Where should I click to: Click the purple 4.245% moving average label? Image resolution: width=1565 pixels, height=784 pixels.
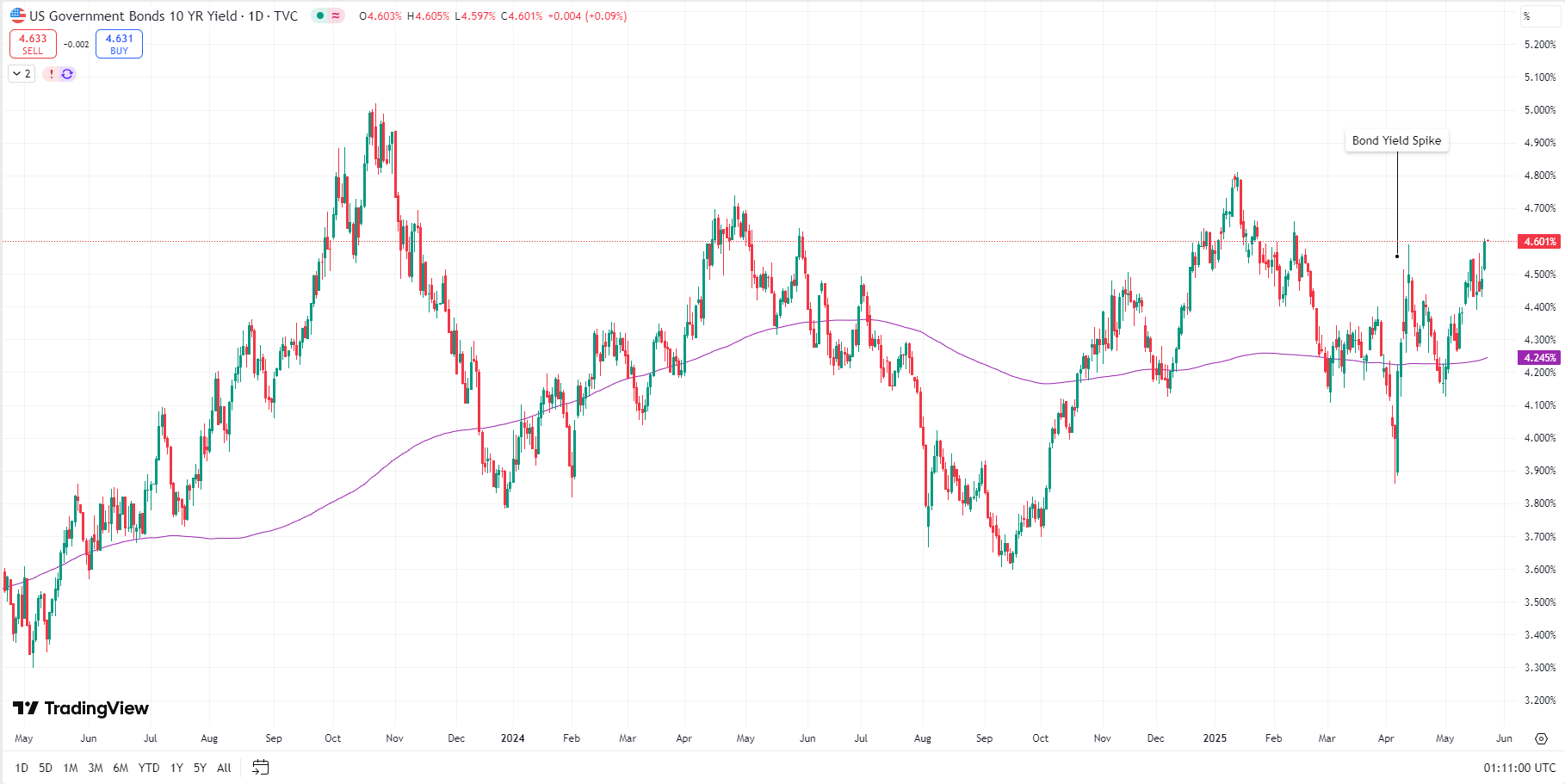1539,357
